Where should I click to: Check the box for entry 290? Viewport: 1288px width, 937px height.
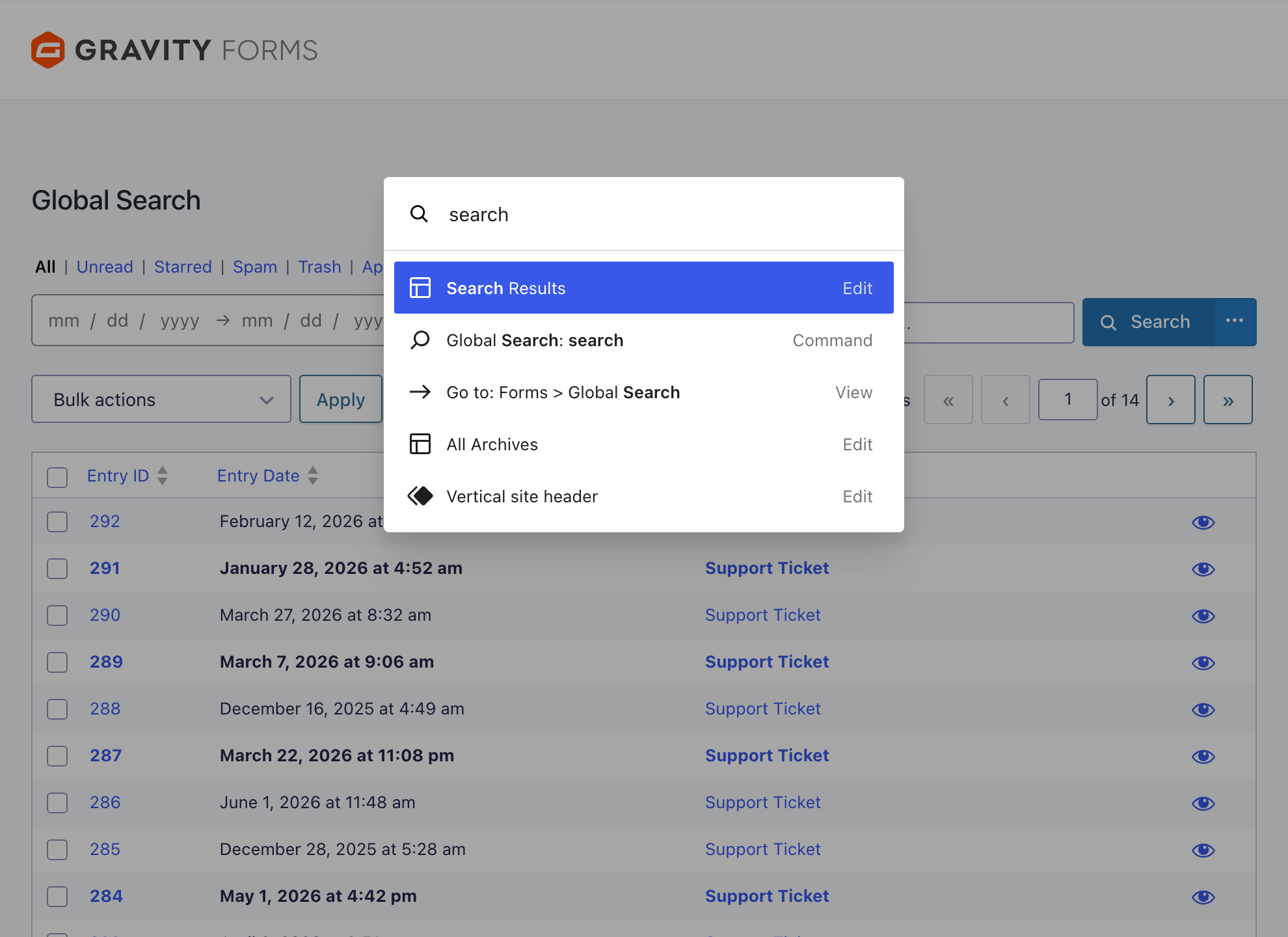click(57, 616)
